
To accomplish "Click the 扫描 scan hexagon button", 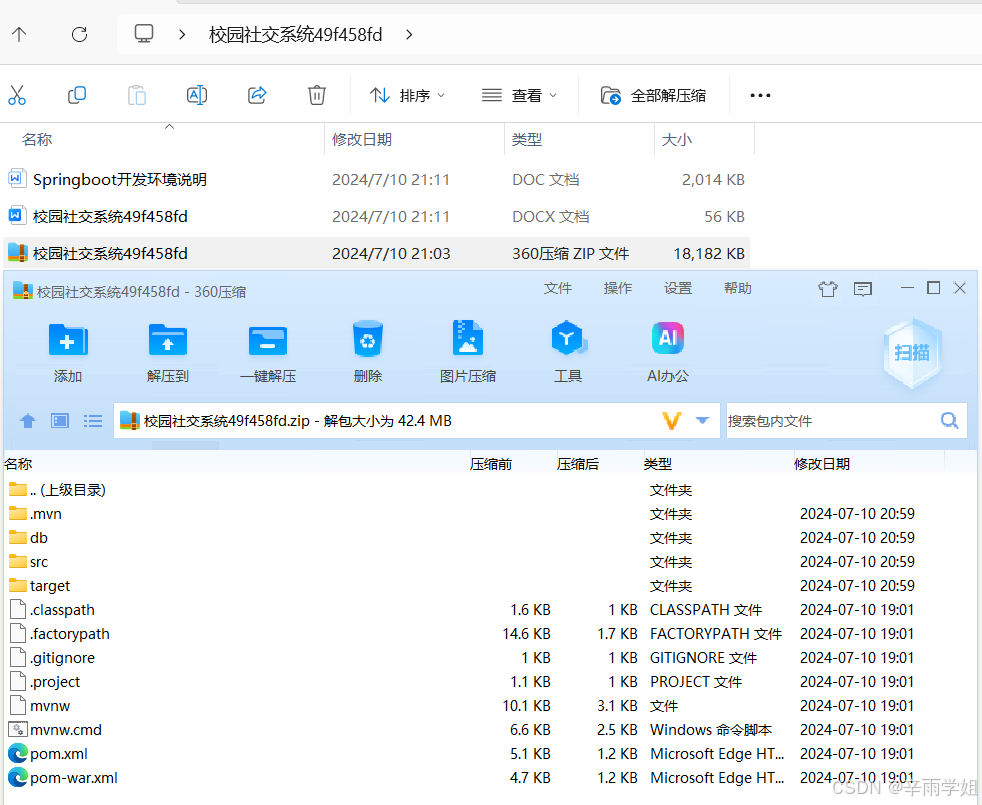I will coord(912,353).
